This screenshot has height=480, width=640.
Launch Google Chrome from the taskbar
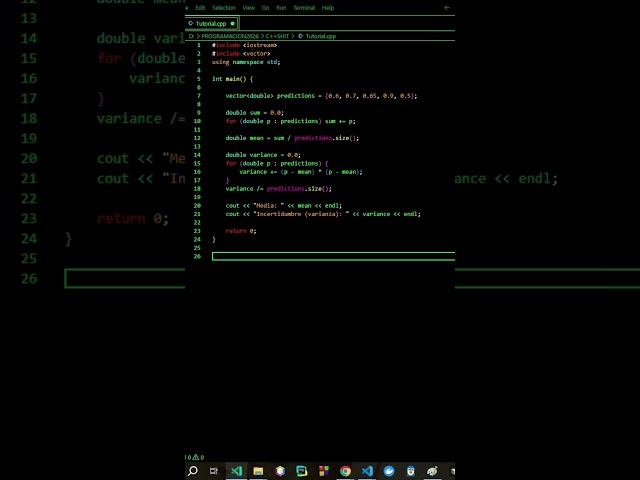[345, 471]
